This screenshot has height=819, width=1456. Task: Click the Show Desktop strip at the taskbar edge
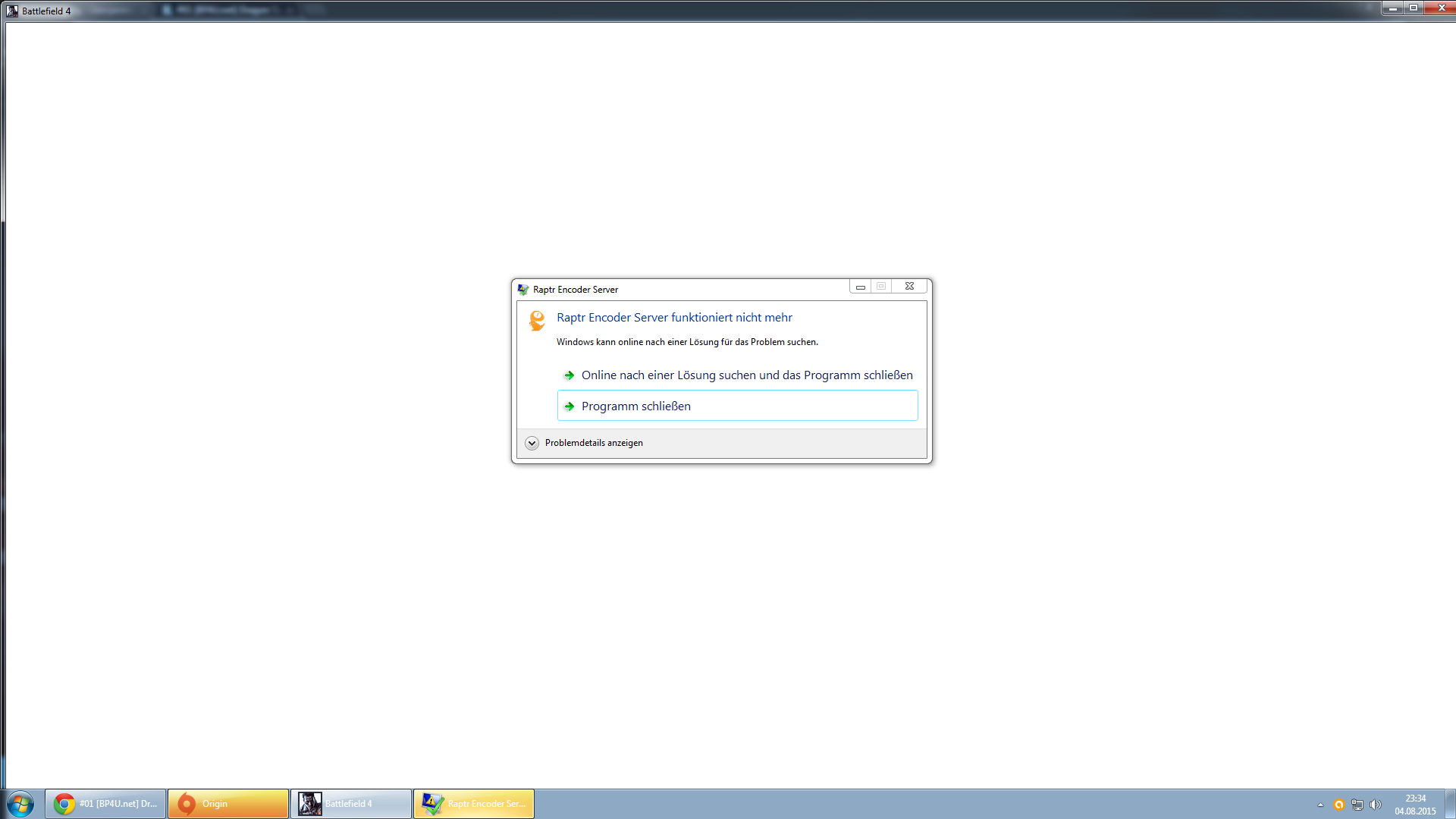(x=1451, y=804)
